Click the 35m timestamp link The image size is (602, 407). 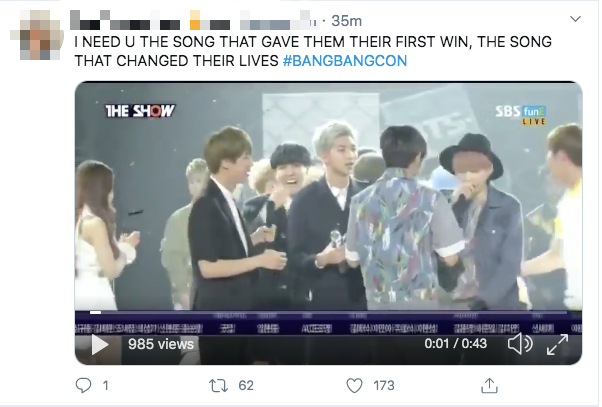346,20
